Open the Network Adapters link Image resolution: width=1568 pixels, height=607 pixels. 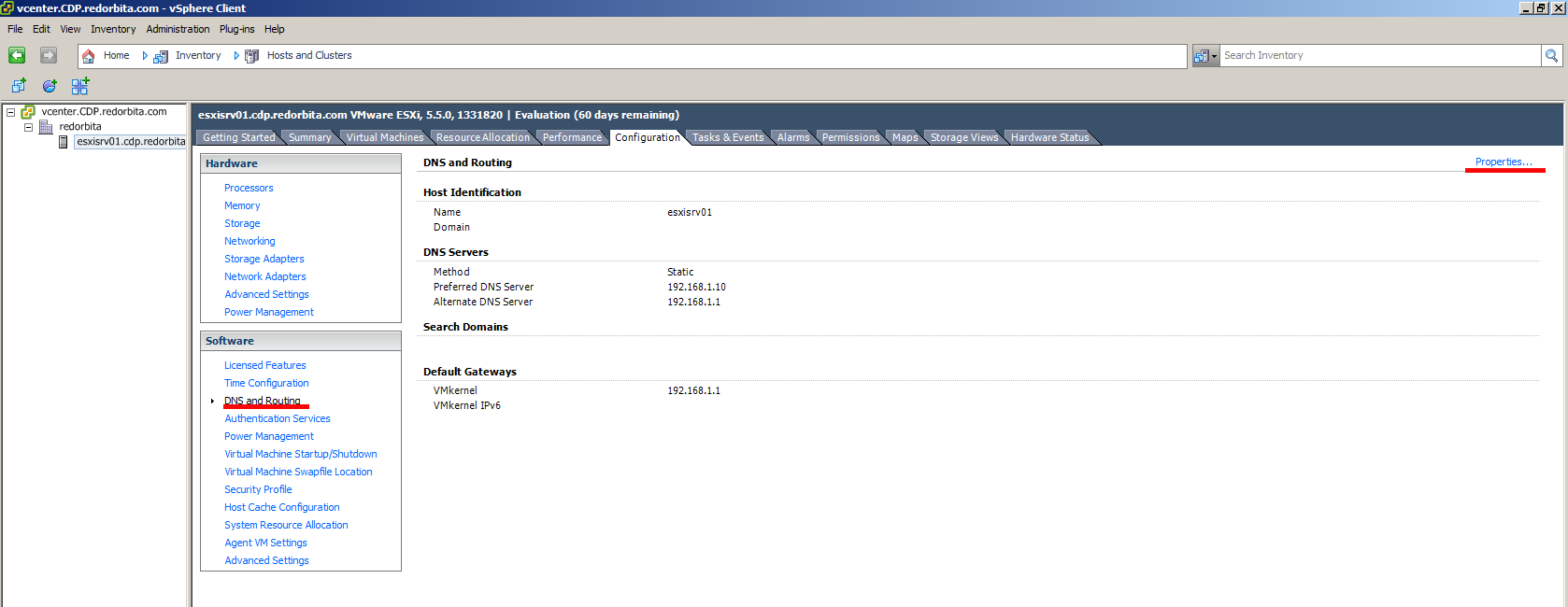pos(265,276)
